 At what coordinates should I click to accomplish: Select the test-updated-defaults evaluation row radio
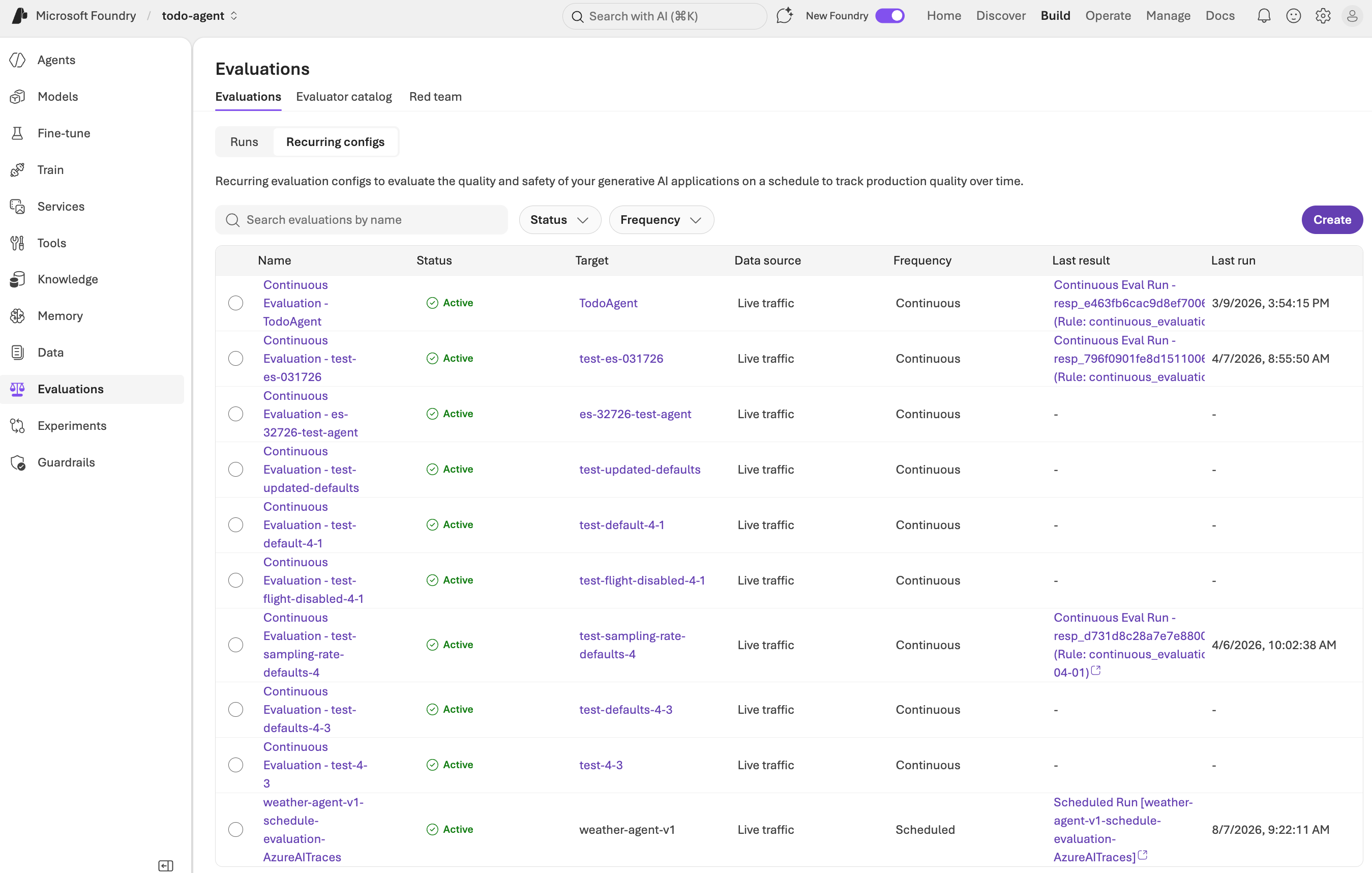[x=236, y=469]
